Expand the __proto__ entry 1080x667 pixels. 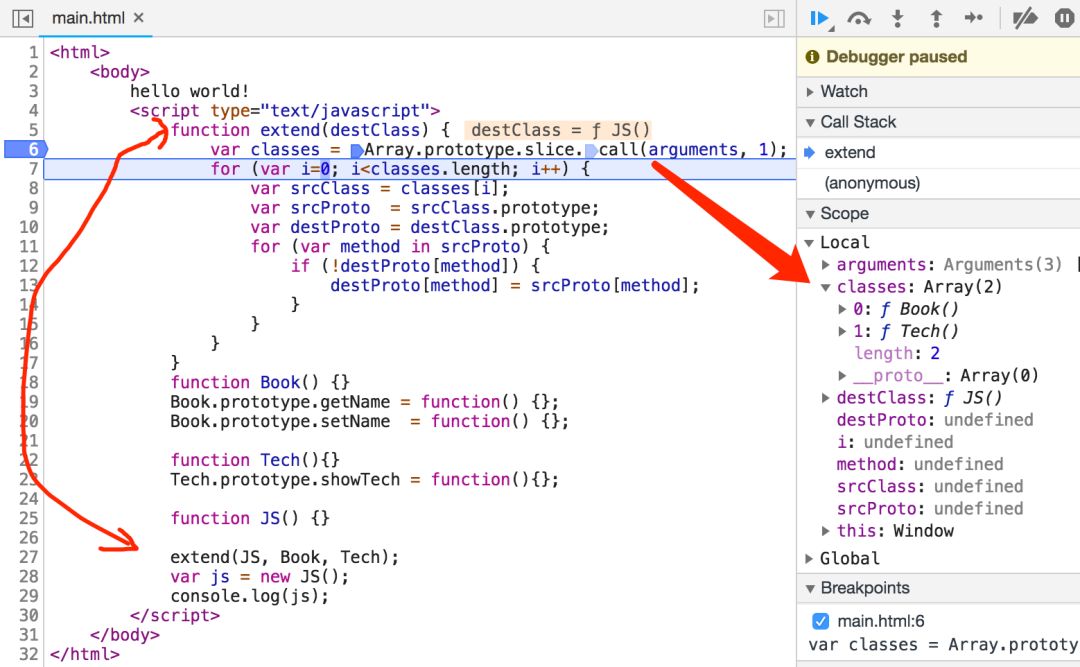click(x=842, y=376)
